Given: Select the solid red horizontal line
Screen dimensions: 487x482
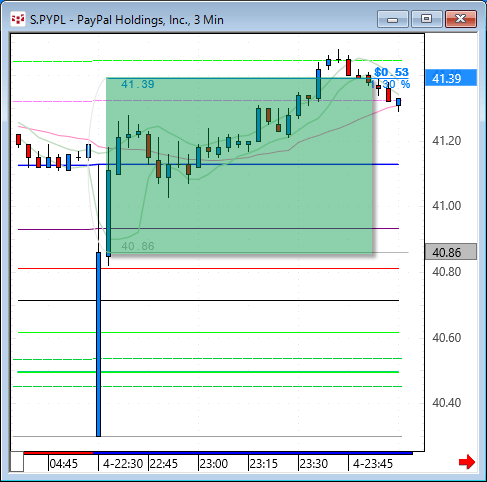Looking at the screenshot, I should (x=208, y=268).
